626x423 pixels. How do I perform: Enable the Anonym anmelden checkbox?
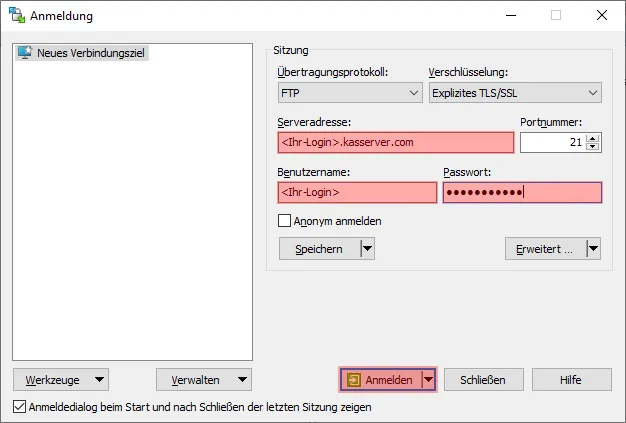point(284,221)
